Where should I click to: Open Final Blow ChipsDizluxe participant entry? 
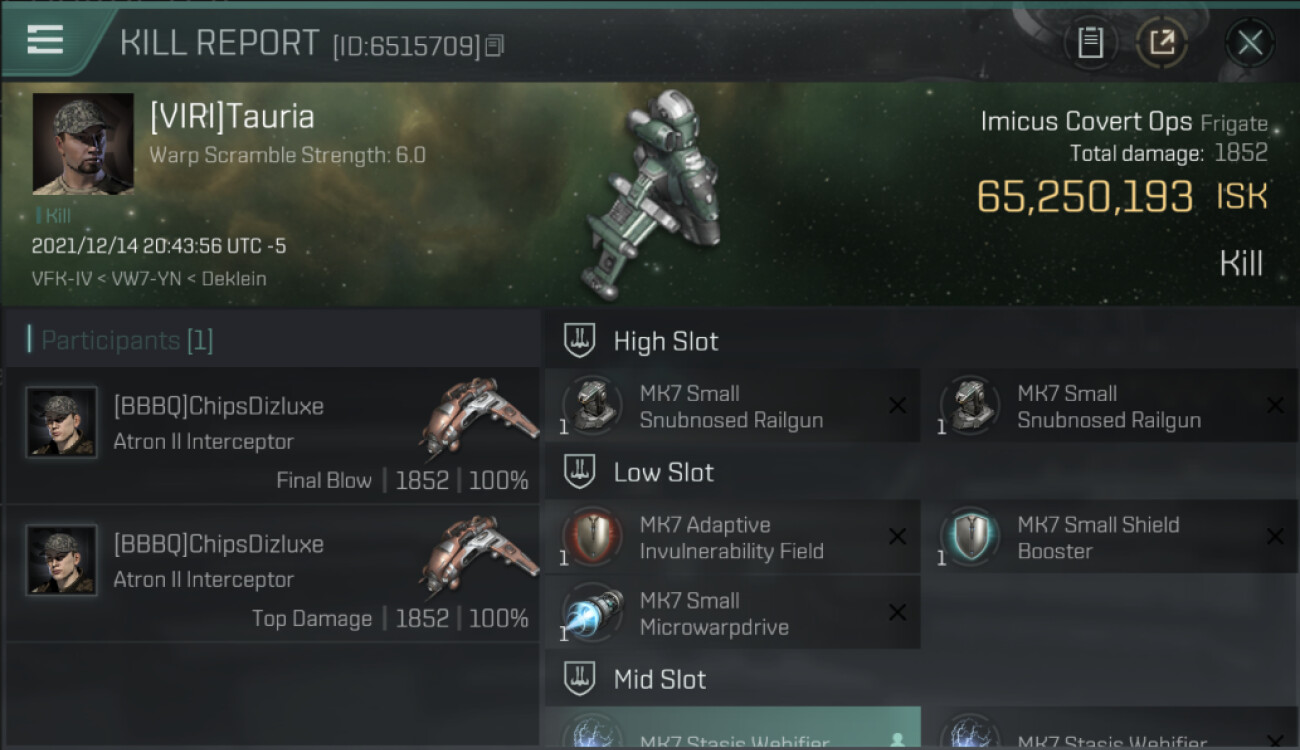pos(272,437)
